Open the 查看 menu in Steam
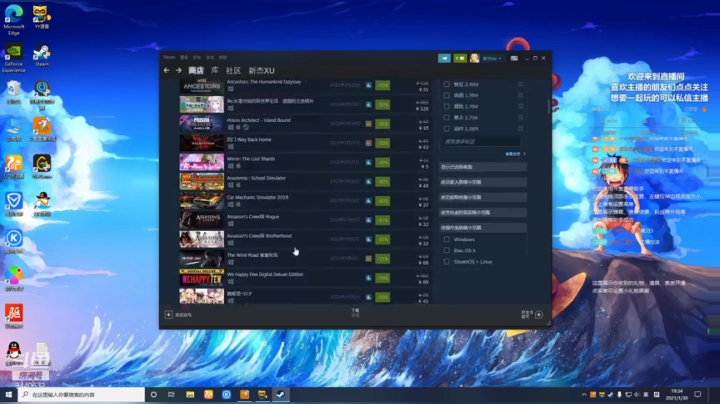The image size is (720, 404). point(184,57)
